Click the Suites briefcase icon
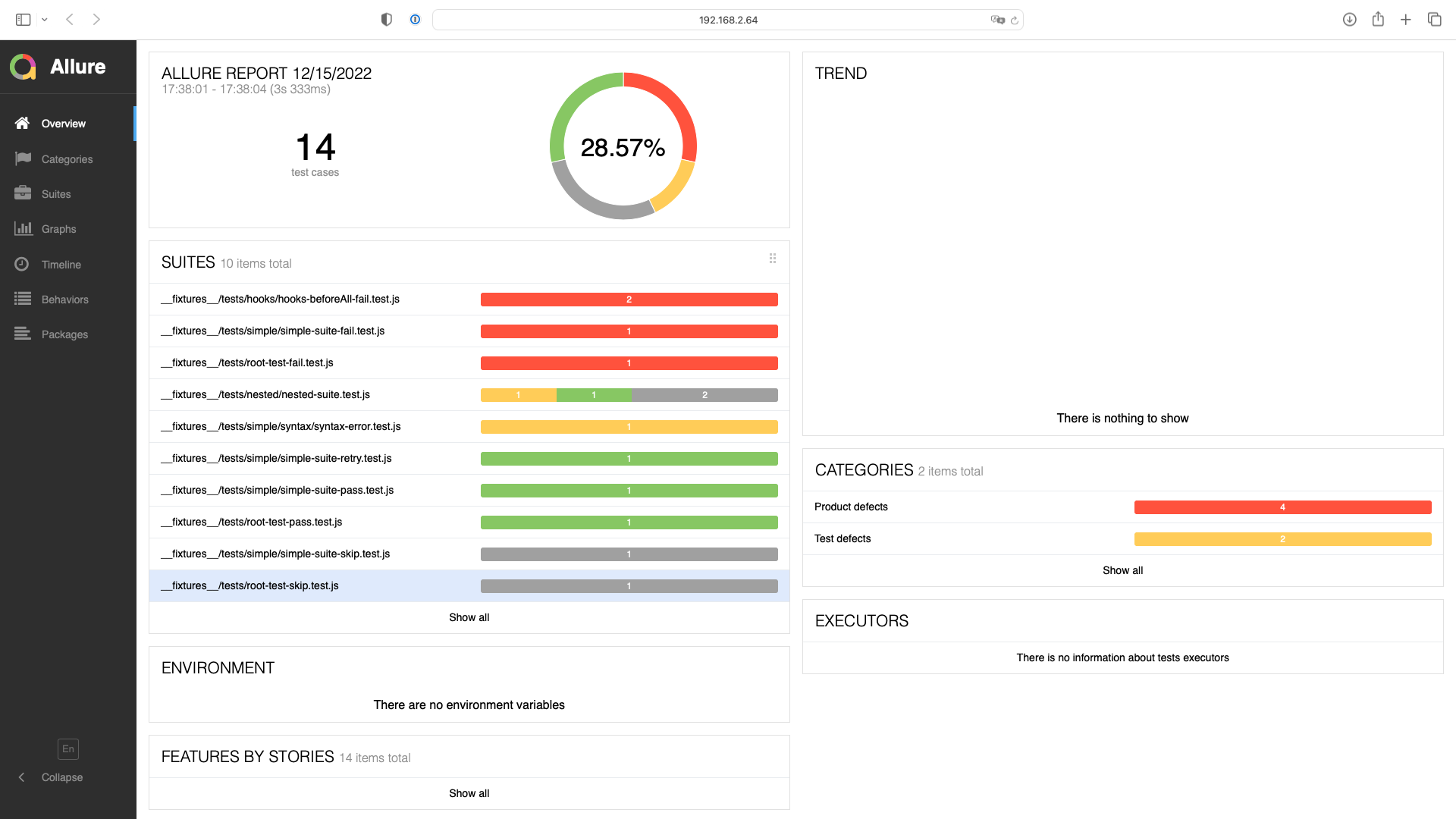Viewport: 1456px width, 819px height. coord(23,193)
